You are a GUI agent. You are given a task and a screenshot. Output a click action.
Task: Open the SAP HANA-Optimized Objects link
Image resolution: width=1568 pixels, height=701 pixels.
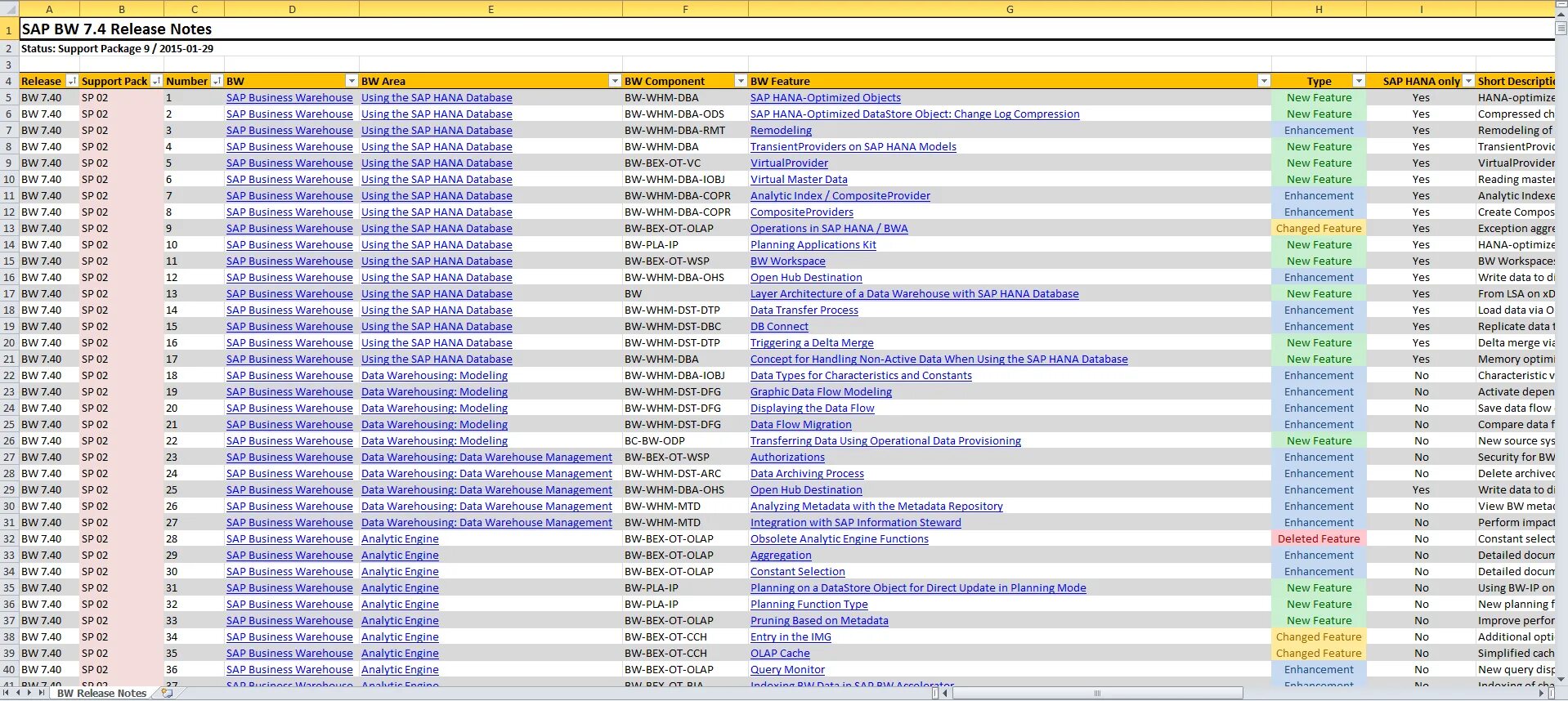coord(826,97)
